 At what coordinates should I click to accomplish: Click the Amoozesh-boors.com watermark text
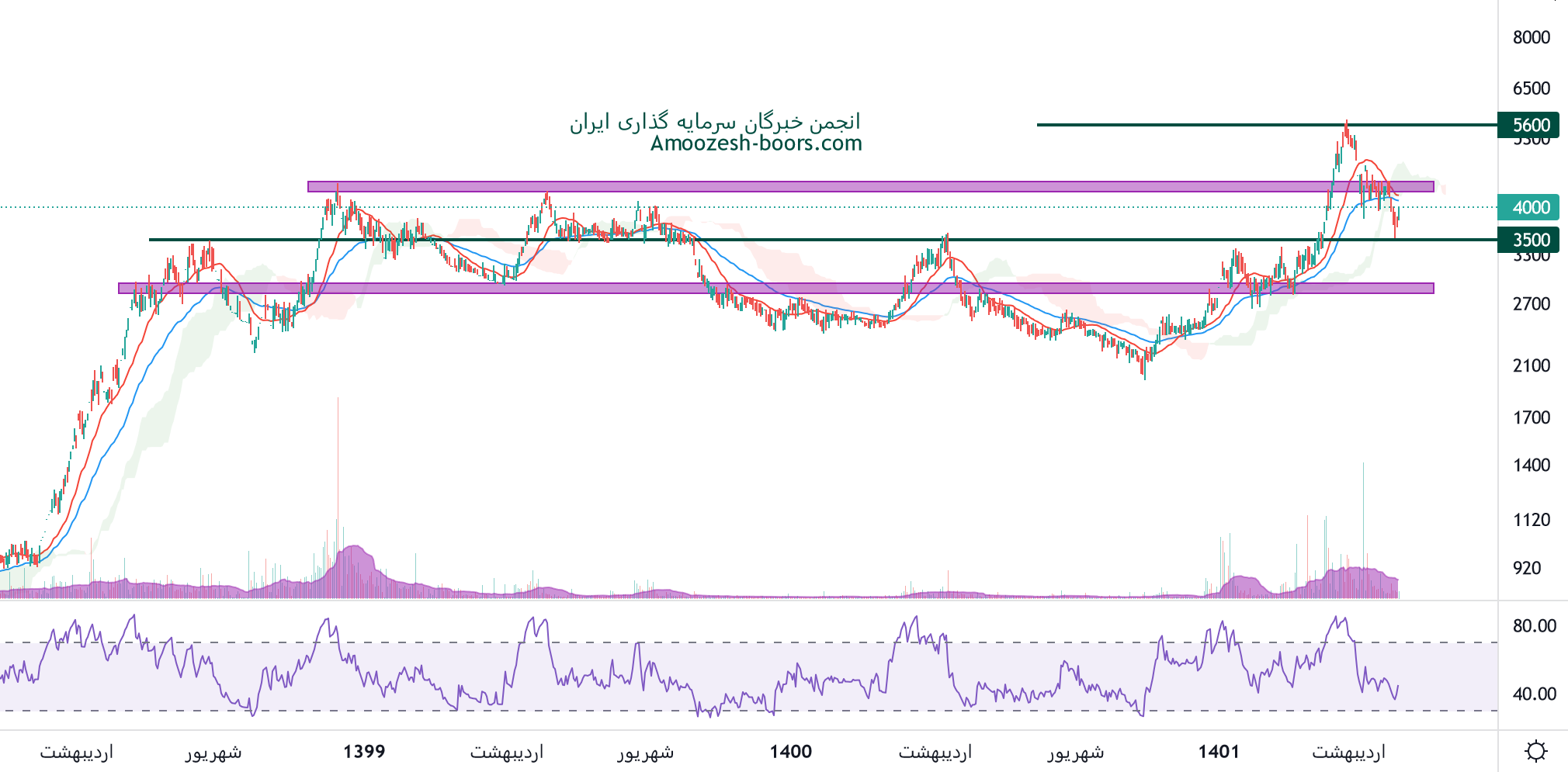[x=756, y=144]
